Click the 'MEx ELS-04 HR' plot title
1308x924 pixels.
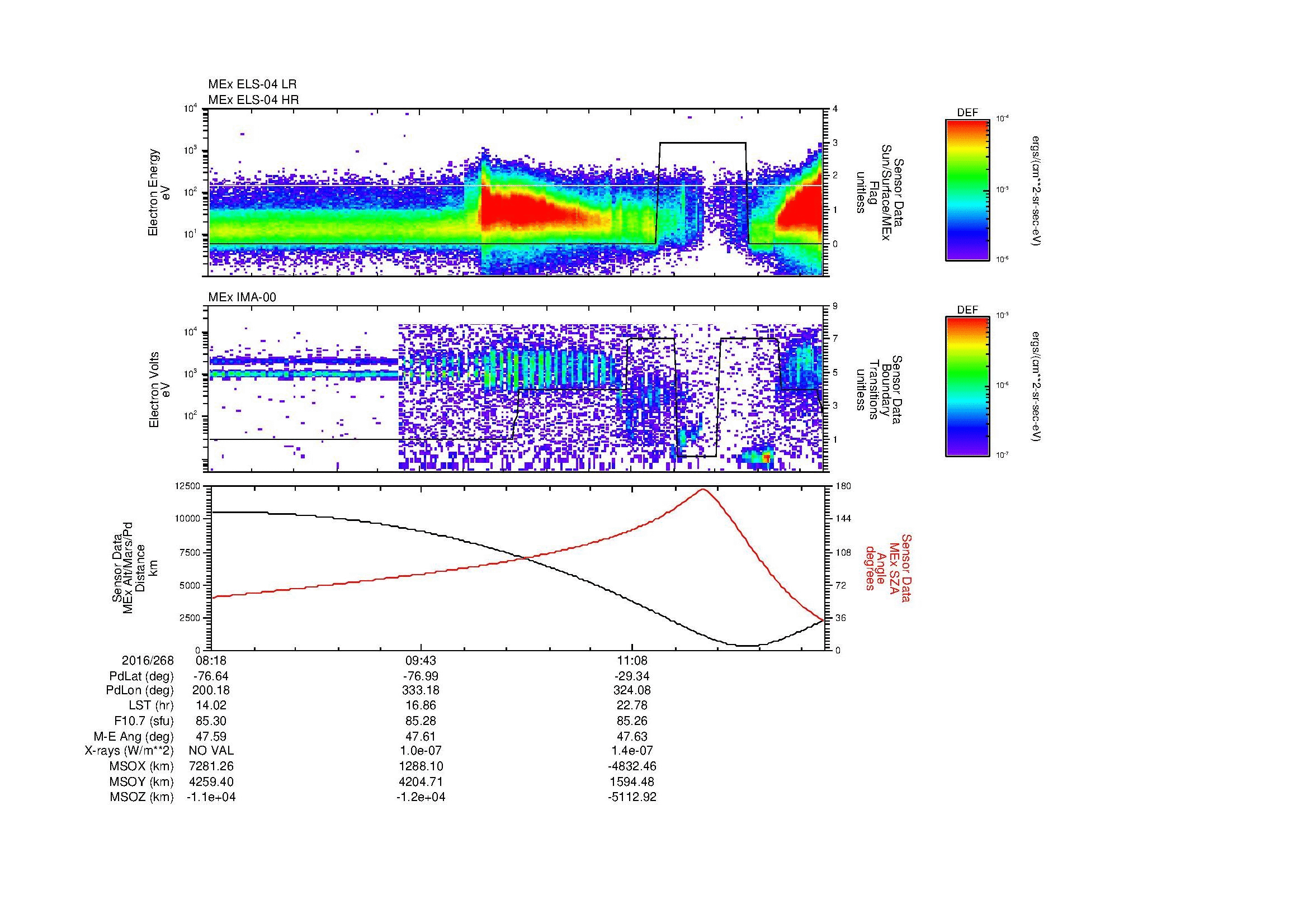[x=253, y=99]
